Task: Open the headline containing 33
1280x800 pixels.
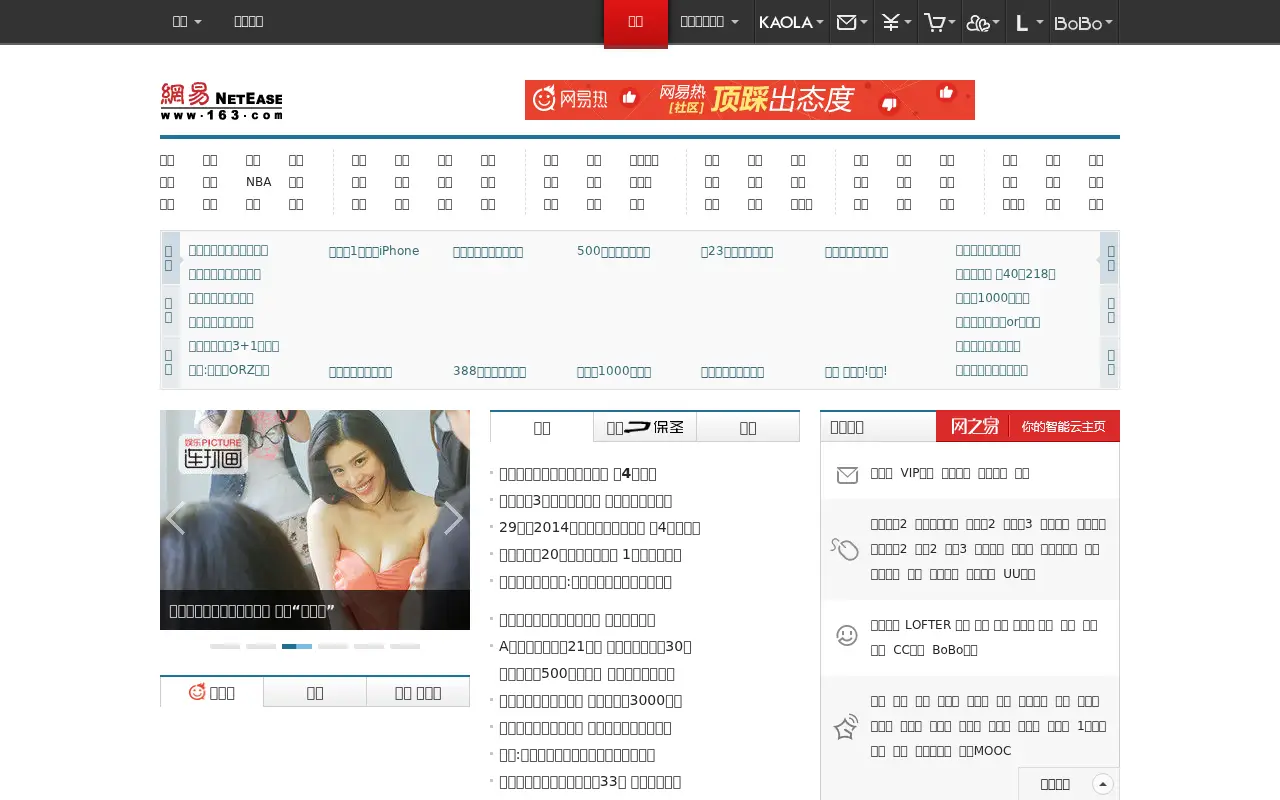Action: pyautogui.click(x=590, y=782)
